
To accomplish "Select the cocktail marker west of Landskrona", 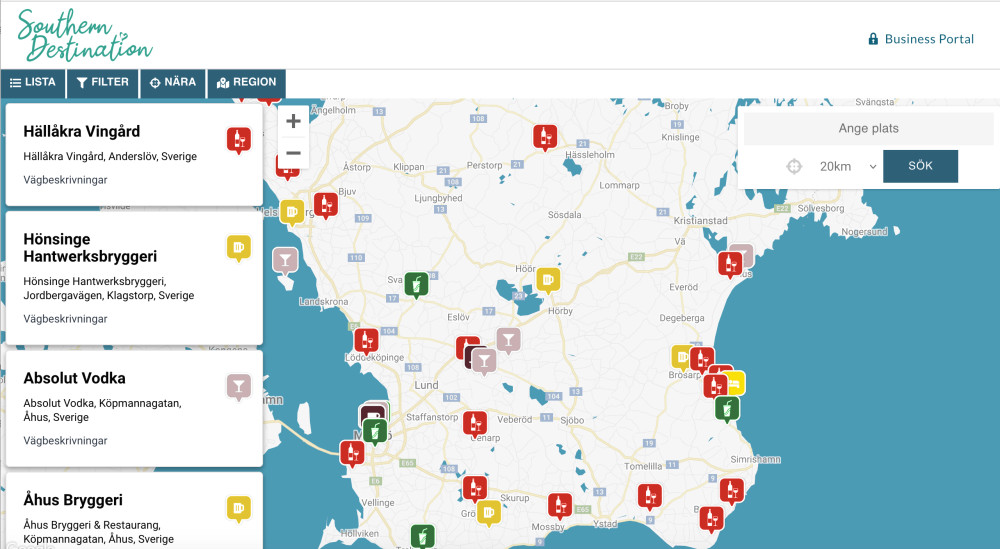I will click(285, 260).
